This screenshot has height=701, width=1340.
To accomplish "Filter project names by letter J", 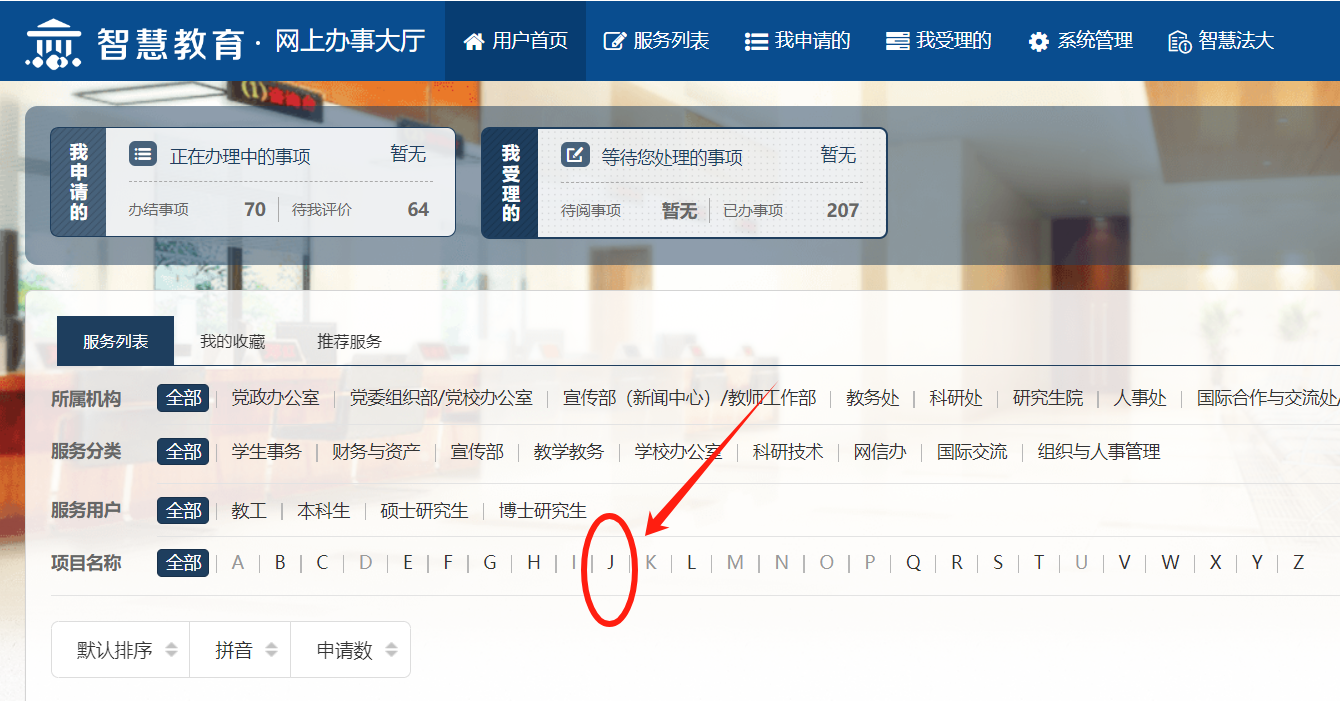I will pos(610,562).
